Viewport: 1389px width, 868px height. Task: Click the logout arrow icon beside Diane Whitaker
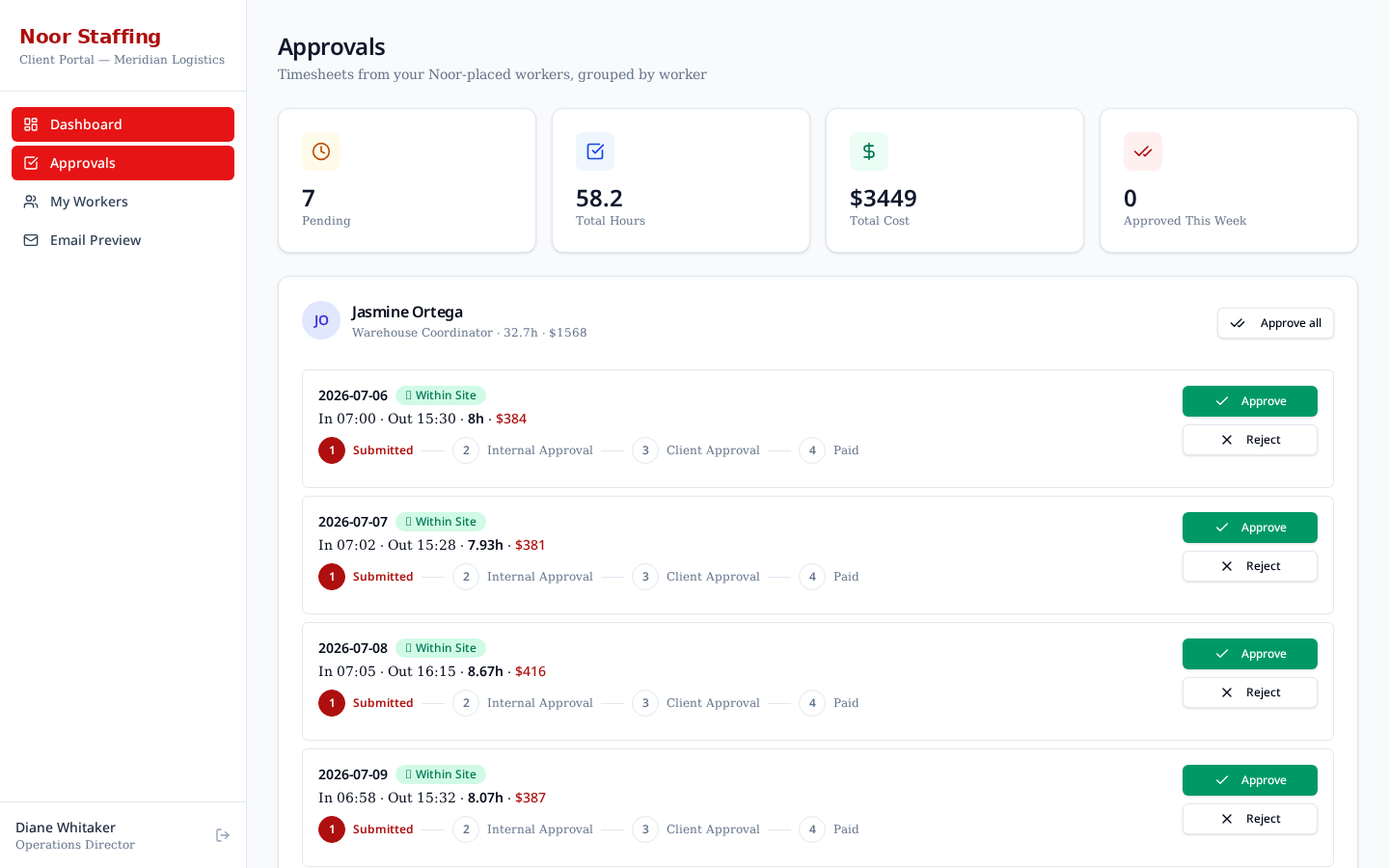point(223,835)
